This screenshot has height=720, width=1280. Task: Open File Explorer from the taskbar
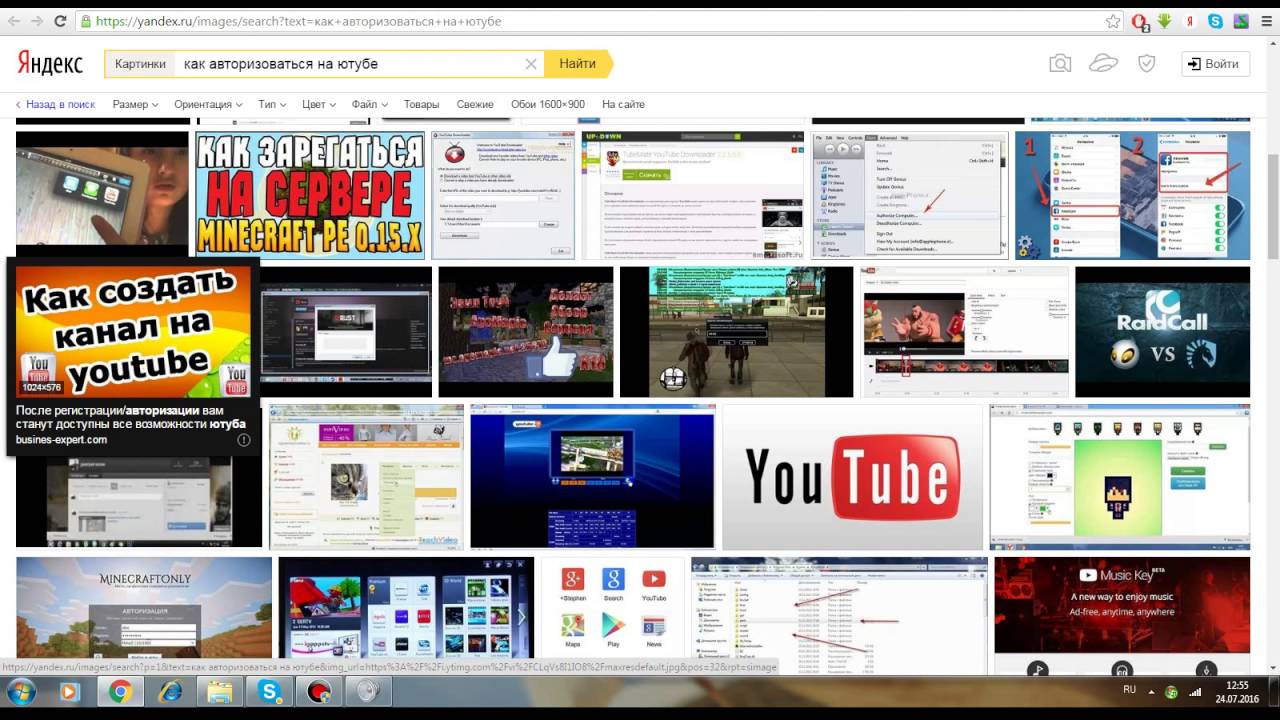pyautogui.click(x=220, y=691)
